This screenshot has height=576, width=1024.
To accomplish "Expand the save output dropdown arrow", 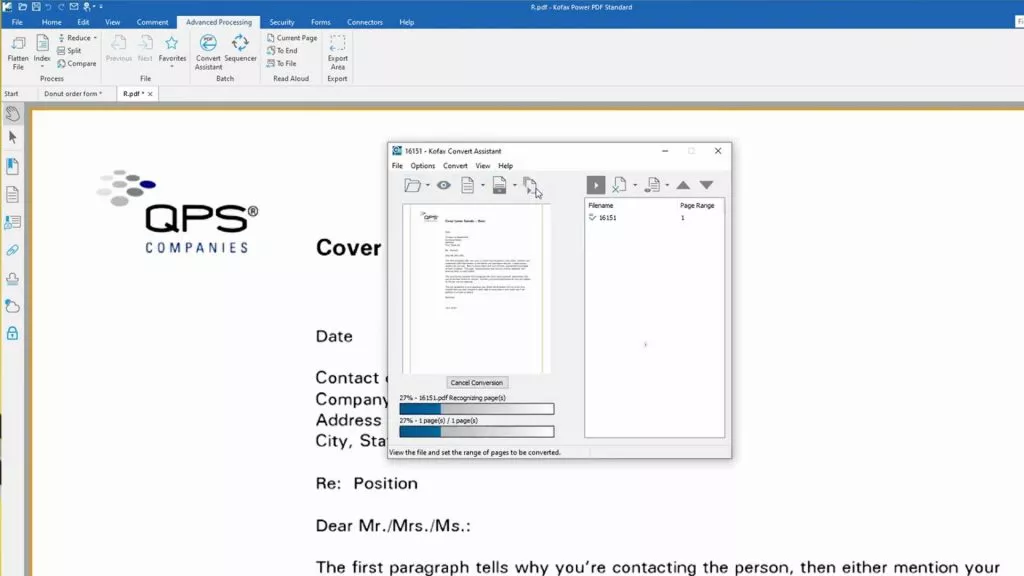I will point(515,185).
